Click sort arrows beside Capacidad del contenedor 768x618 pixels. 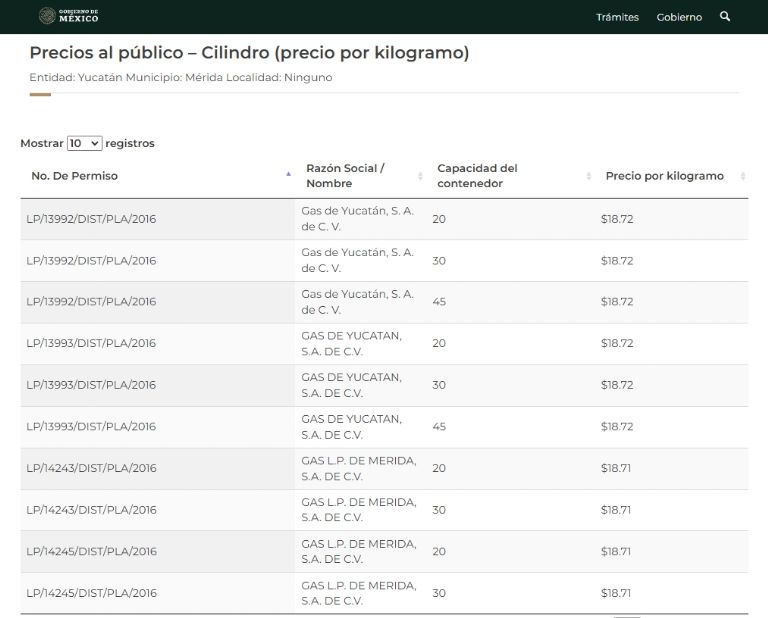(x=588, y=176)
